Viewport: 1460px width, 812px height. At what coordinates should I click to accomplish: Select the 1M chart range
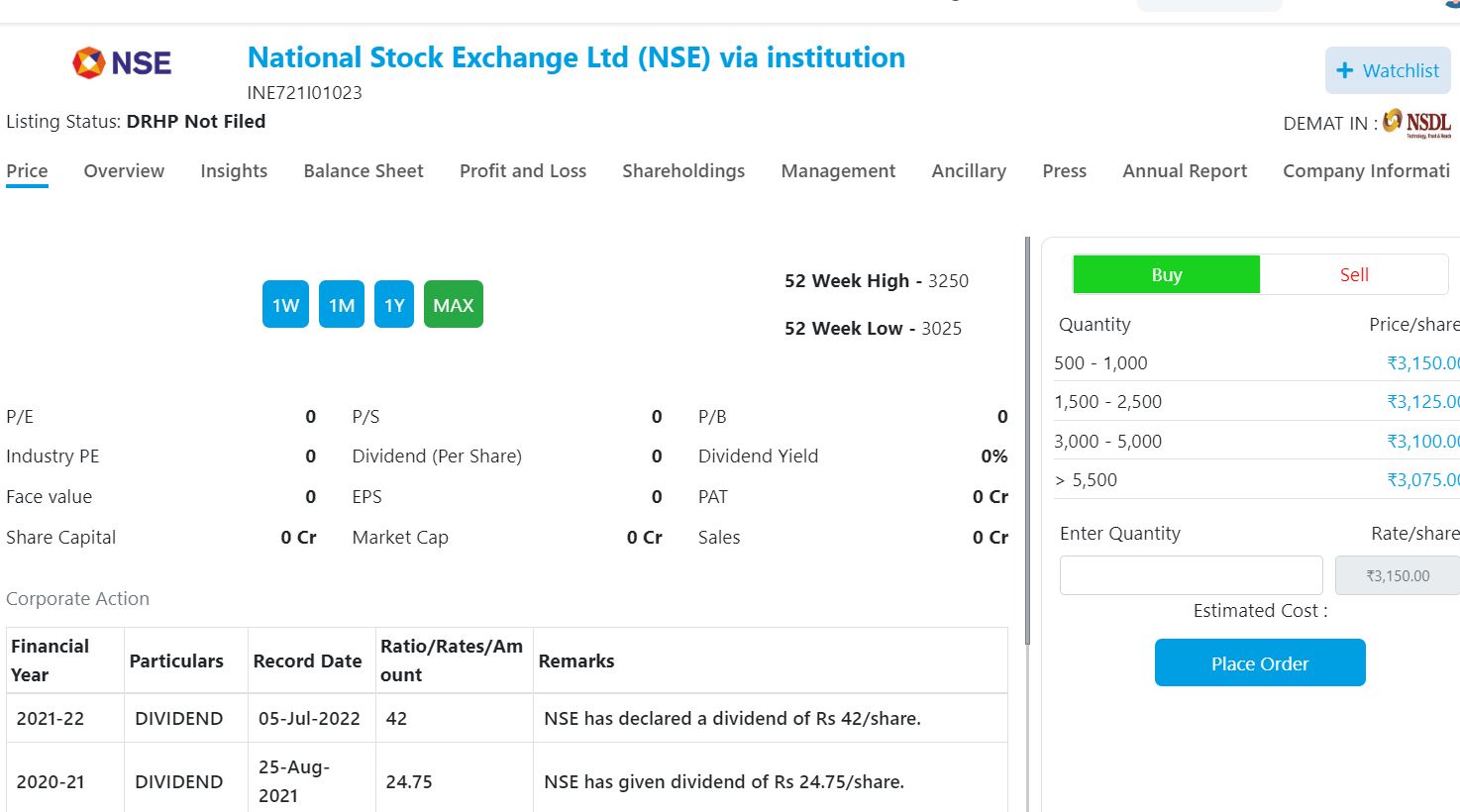pyautogui.click(x=342, y=304)
